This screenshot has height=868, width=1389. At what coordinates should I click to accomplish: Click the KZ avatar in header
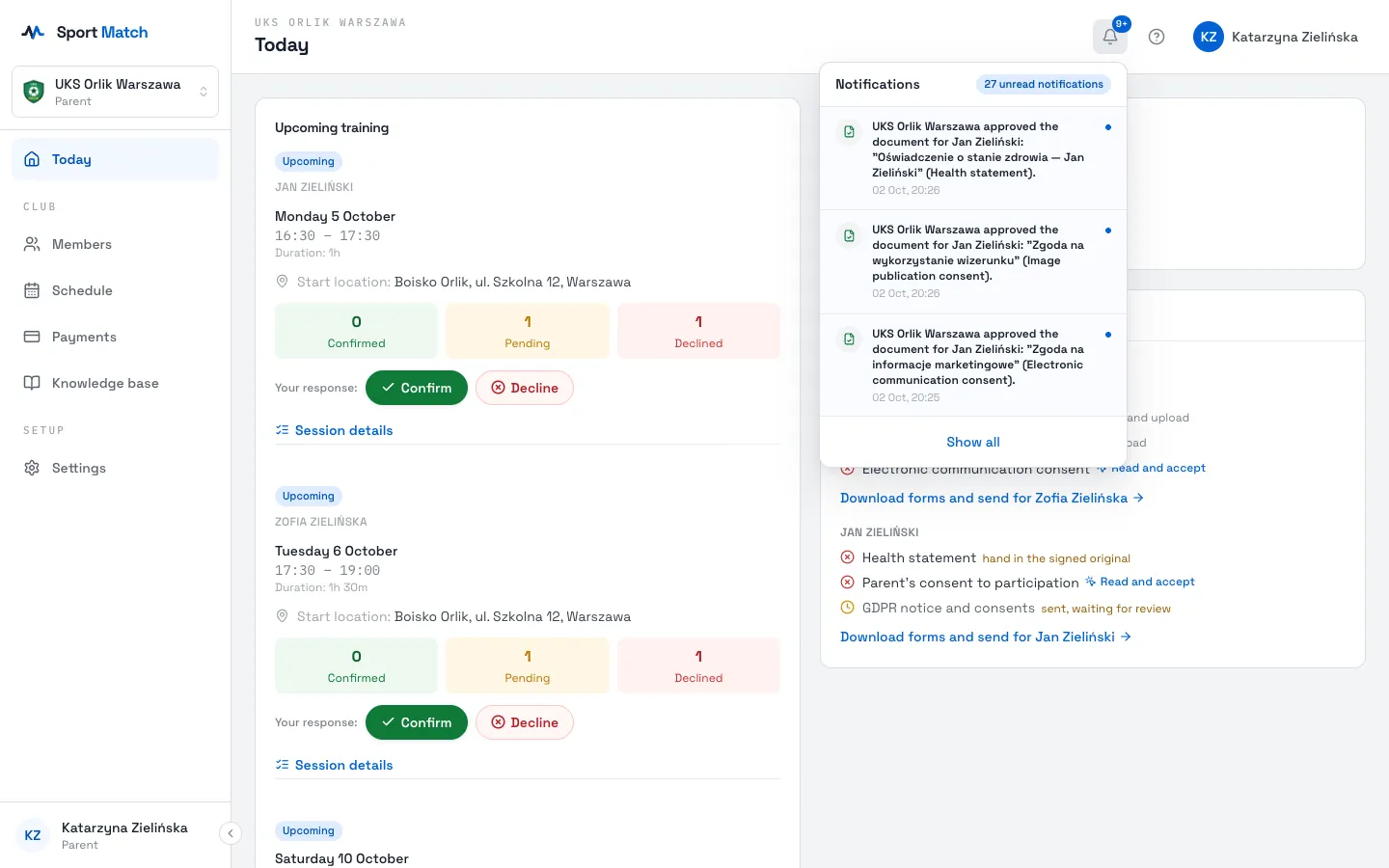pyautogui.click(x=1208, y=37)
